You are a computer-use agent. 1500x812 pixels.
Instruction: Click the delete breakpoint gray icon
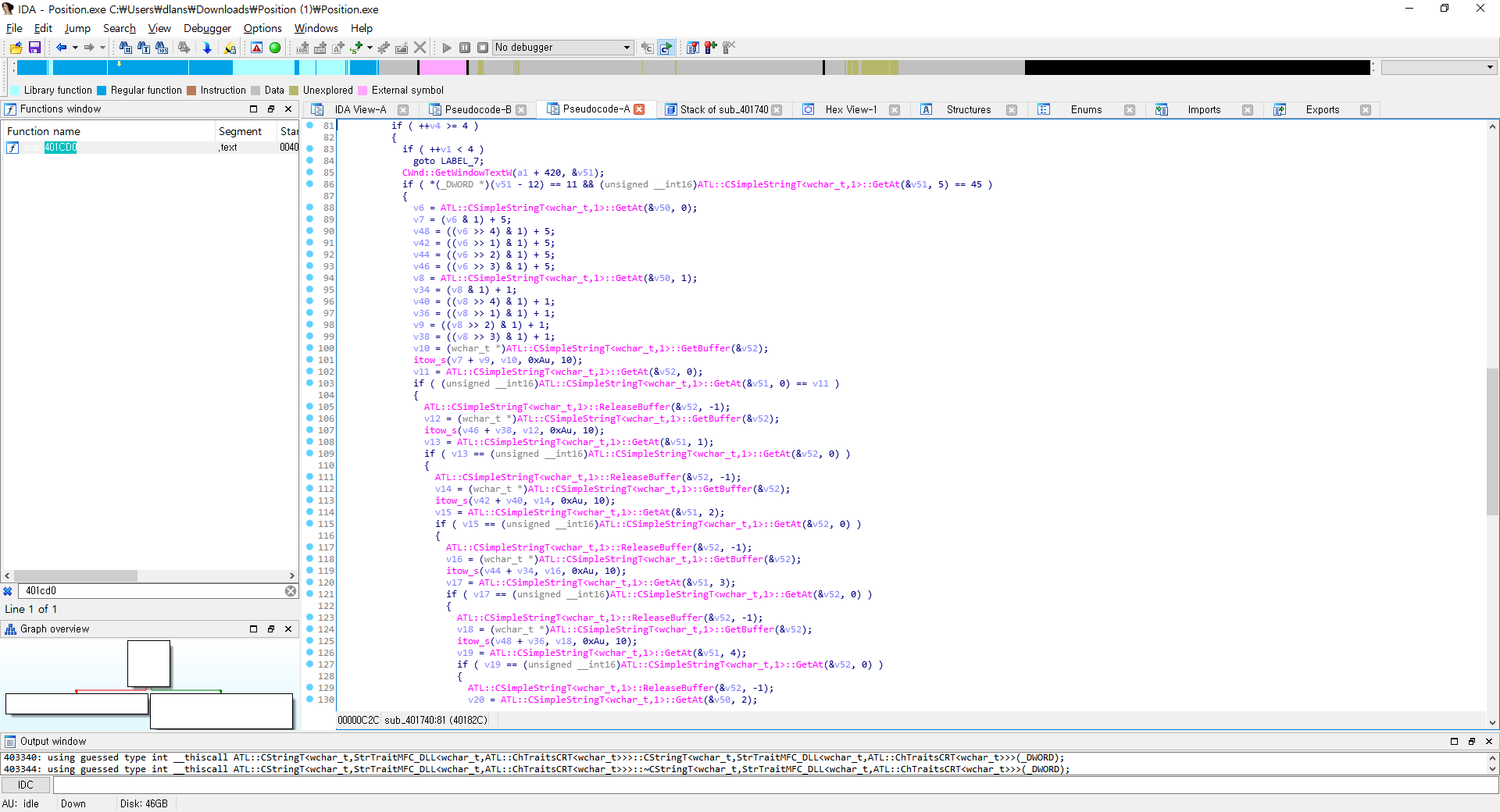[729, 48]
